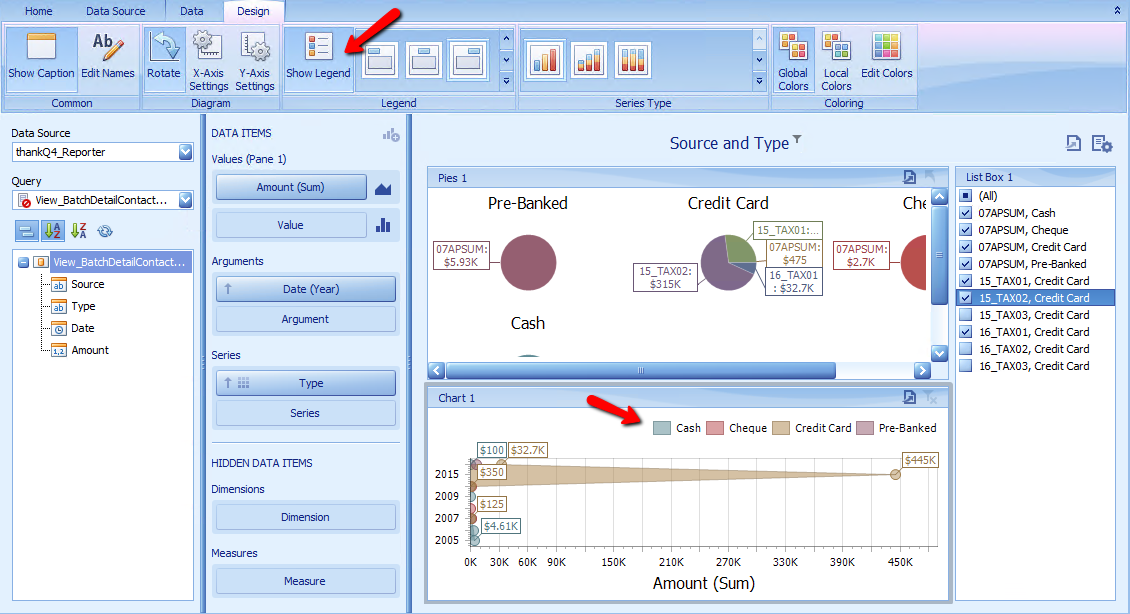Choose the third stacked bar series type
The height and width of the screenshot is (614, 1130).
[633, 60]
